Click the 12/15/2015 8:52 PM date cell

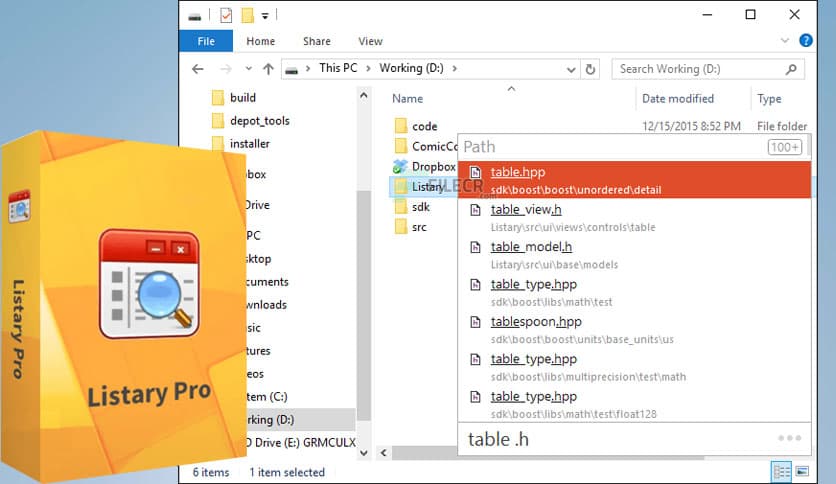tap(691, 126)
